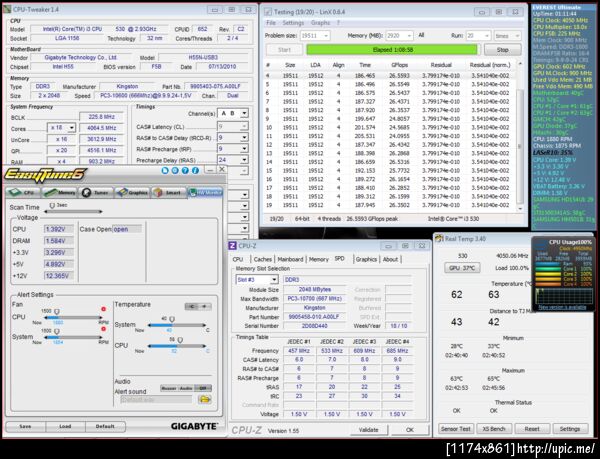Open LinX 'times' unit dropdown

pos(507,36)
